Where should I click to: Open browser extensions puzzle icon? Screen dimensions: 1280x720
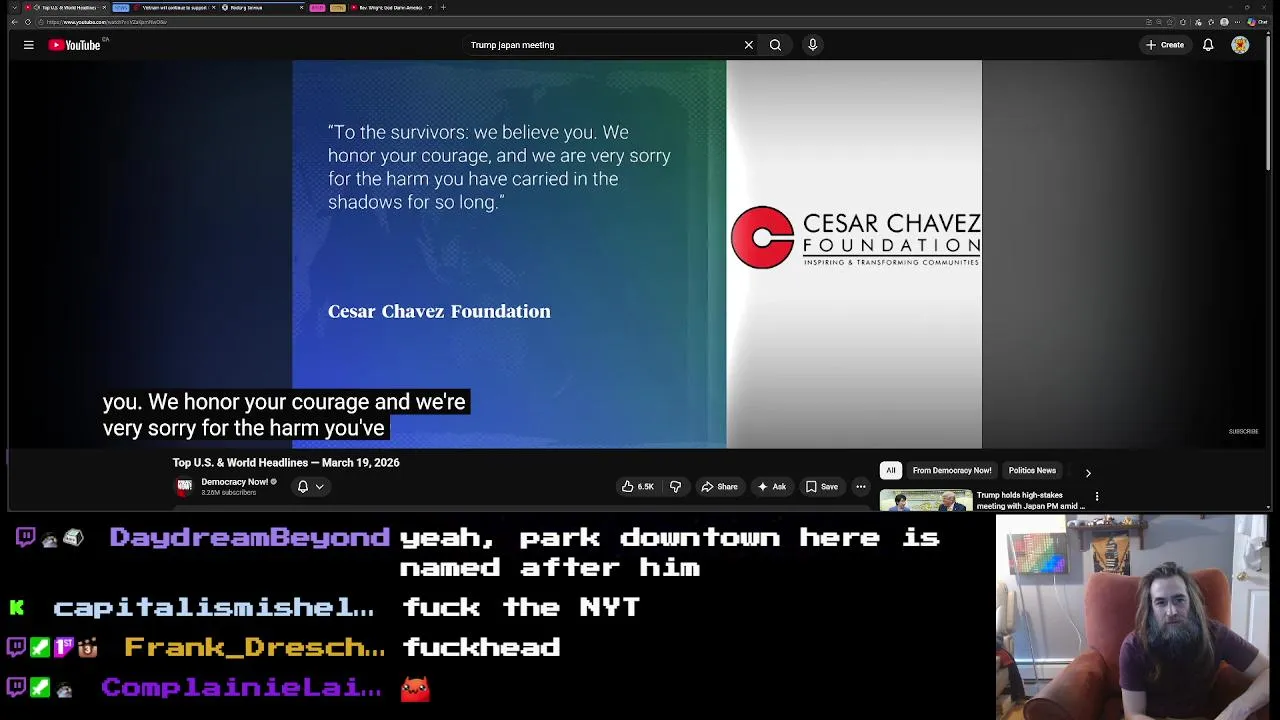(x=1183, y=22)
